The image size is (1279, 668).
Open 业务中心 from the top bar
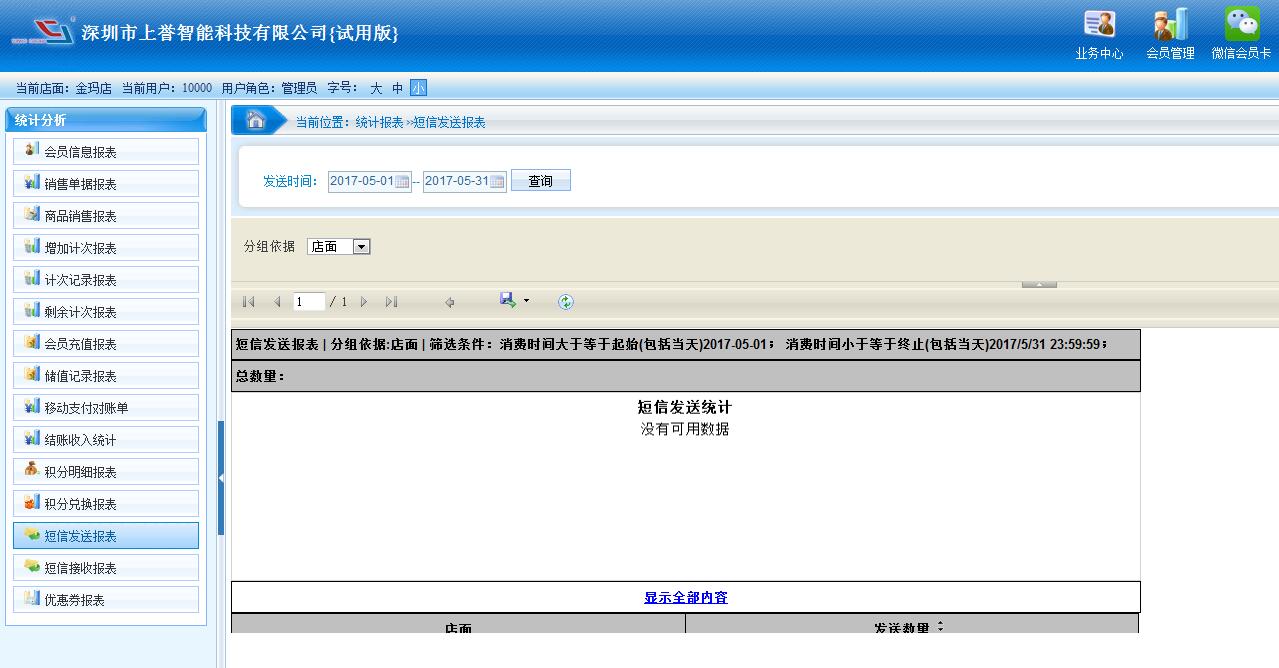coord(1099,33)
